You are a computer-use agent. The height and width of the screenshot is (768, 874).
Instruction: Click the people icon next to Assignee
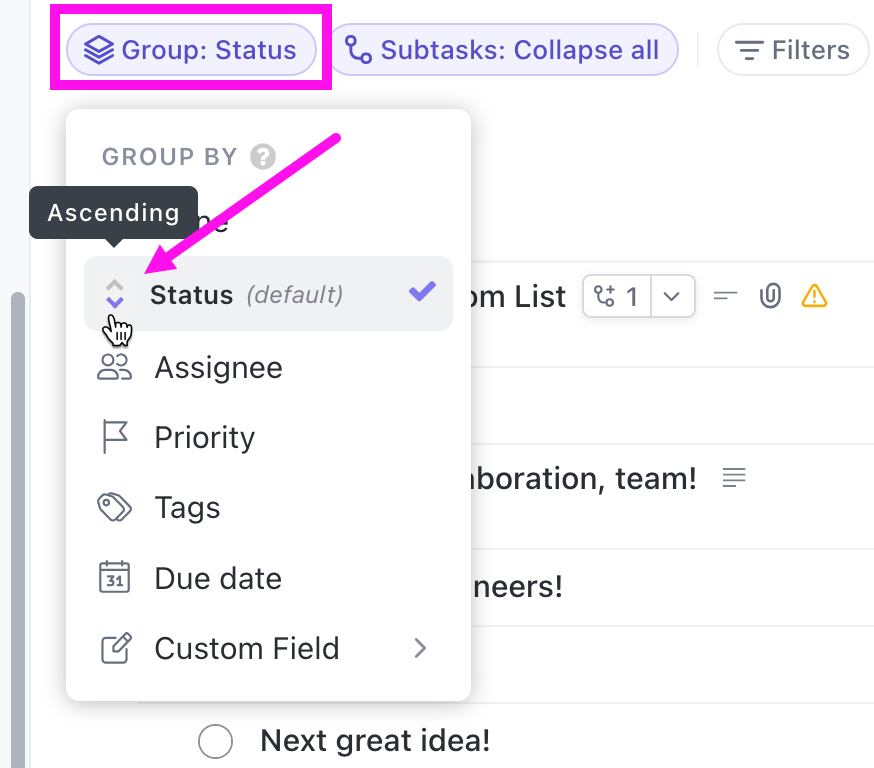tap(114, 367)
